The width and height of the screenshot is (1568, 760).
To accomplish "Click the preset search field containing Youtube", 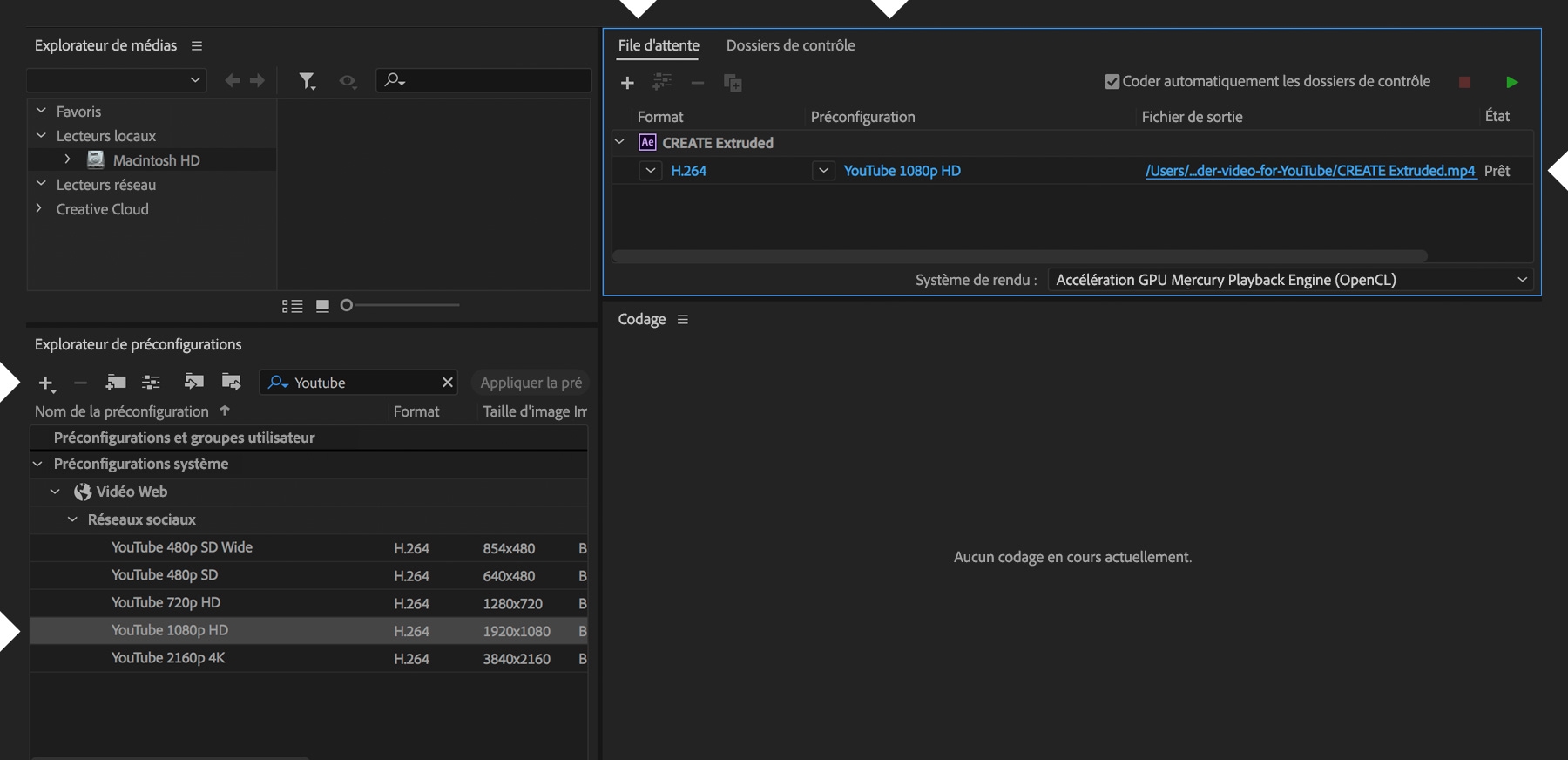I will [x=359, y=383].
